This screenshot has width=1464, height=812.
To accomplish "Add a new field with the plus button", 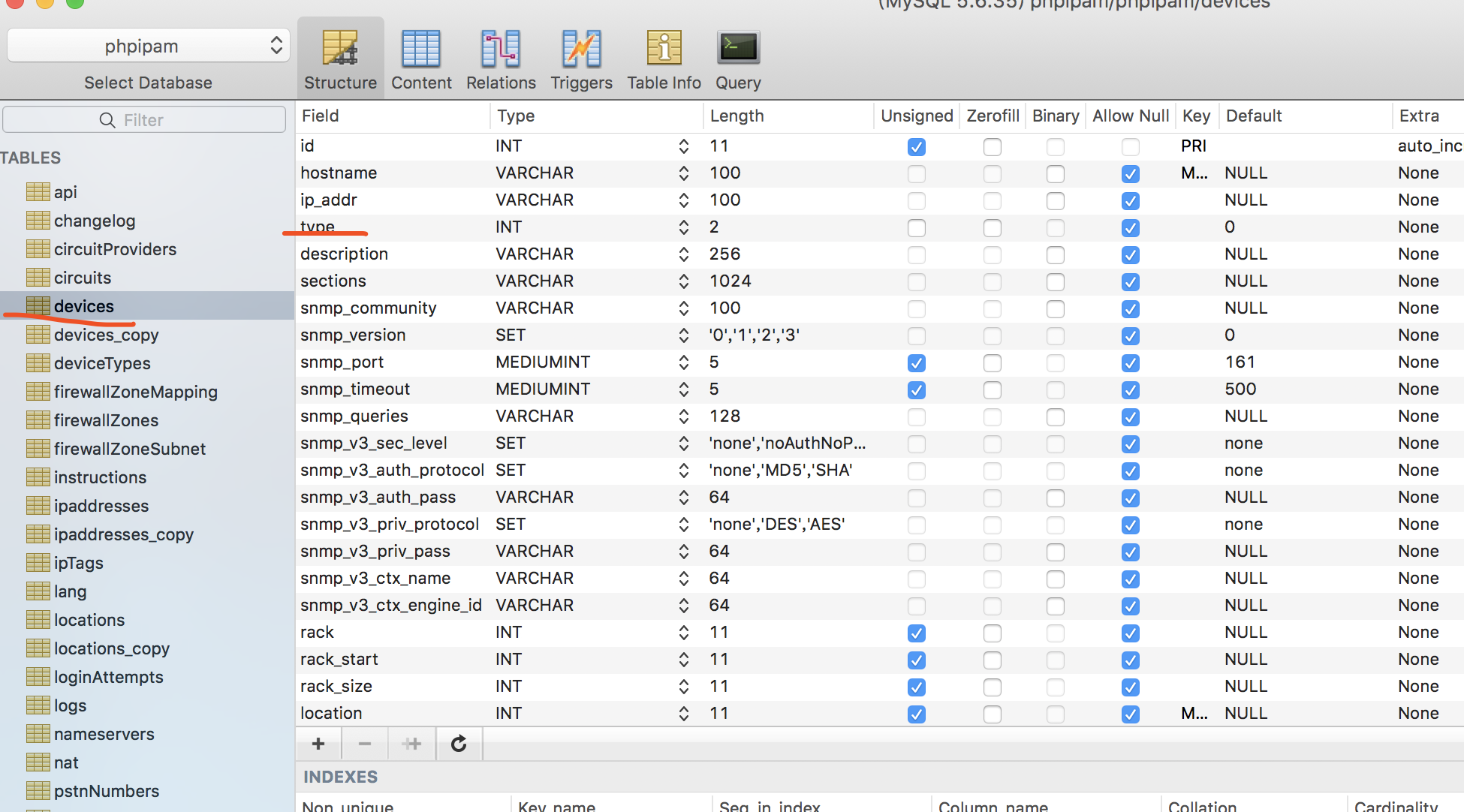I will click(318, 743).
